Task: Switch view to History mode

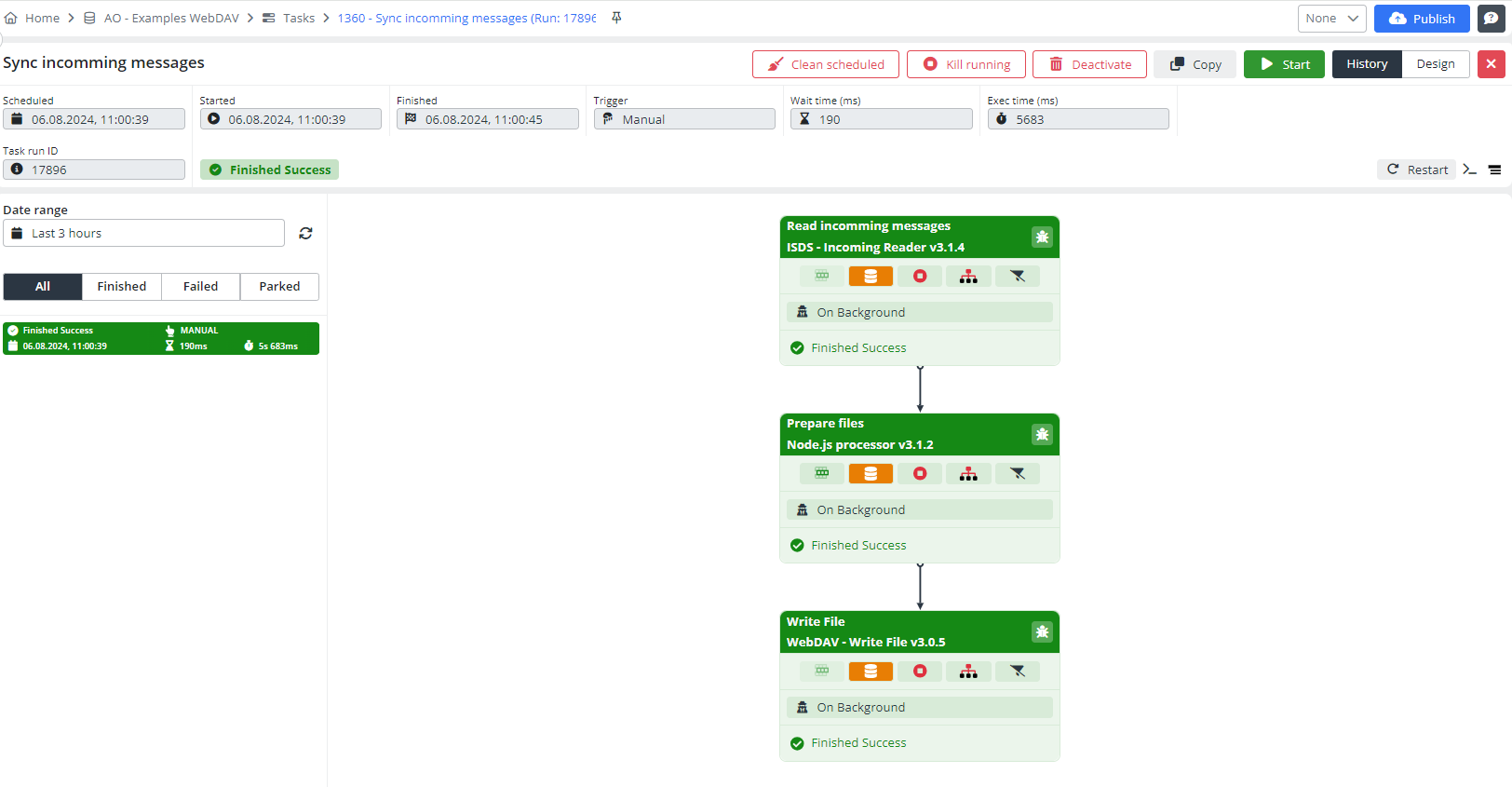Action: click(1366, 64)
